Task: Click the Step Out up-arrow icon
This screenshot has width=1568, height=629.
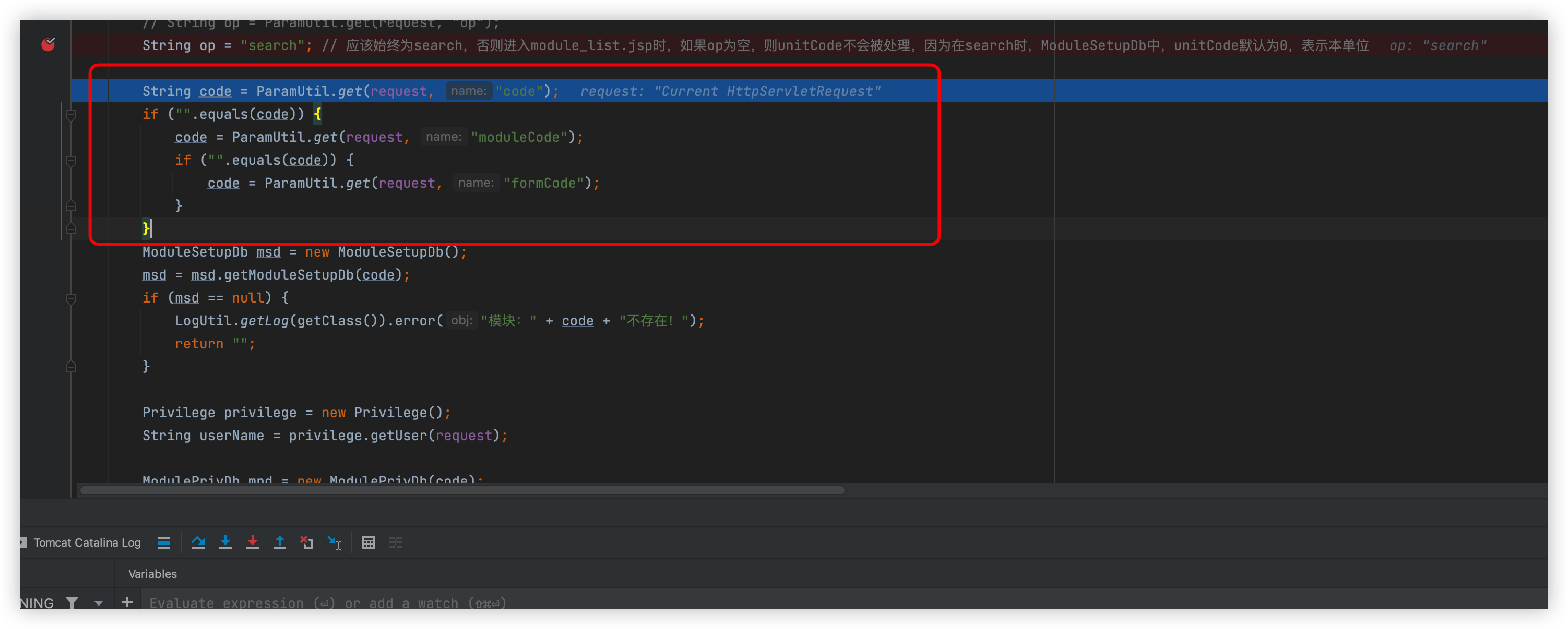Action: (279, 542)
